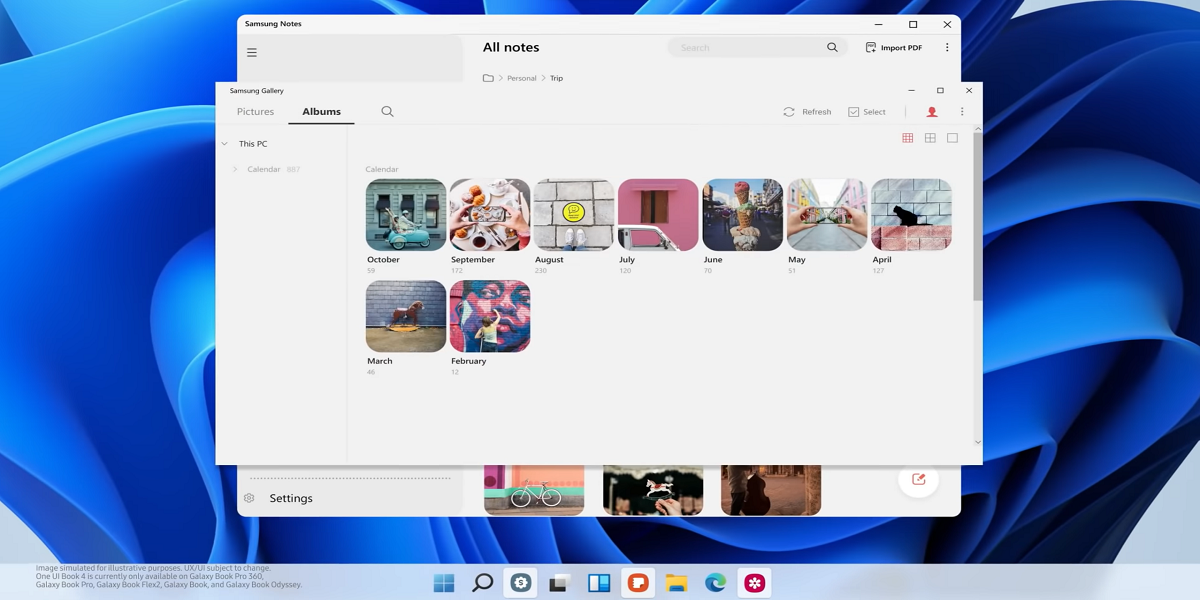Click the Refresh button in Gallery
This screenshot has width=1200, height=600.
pyautogui.click(x=807, y=112)
